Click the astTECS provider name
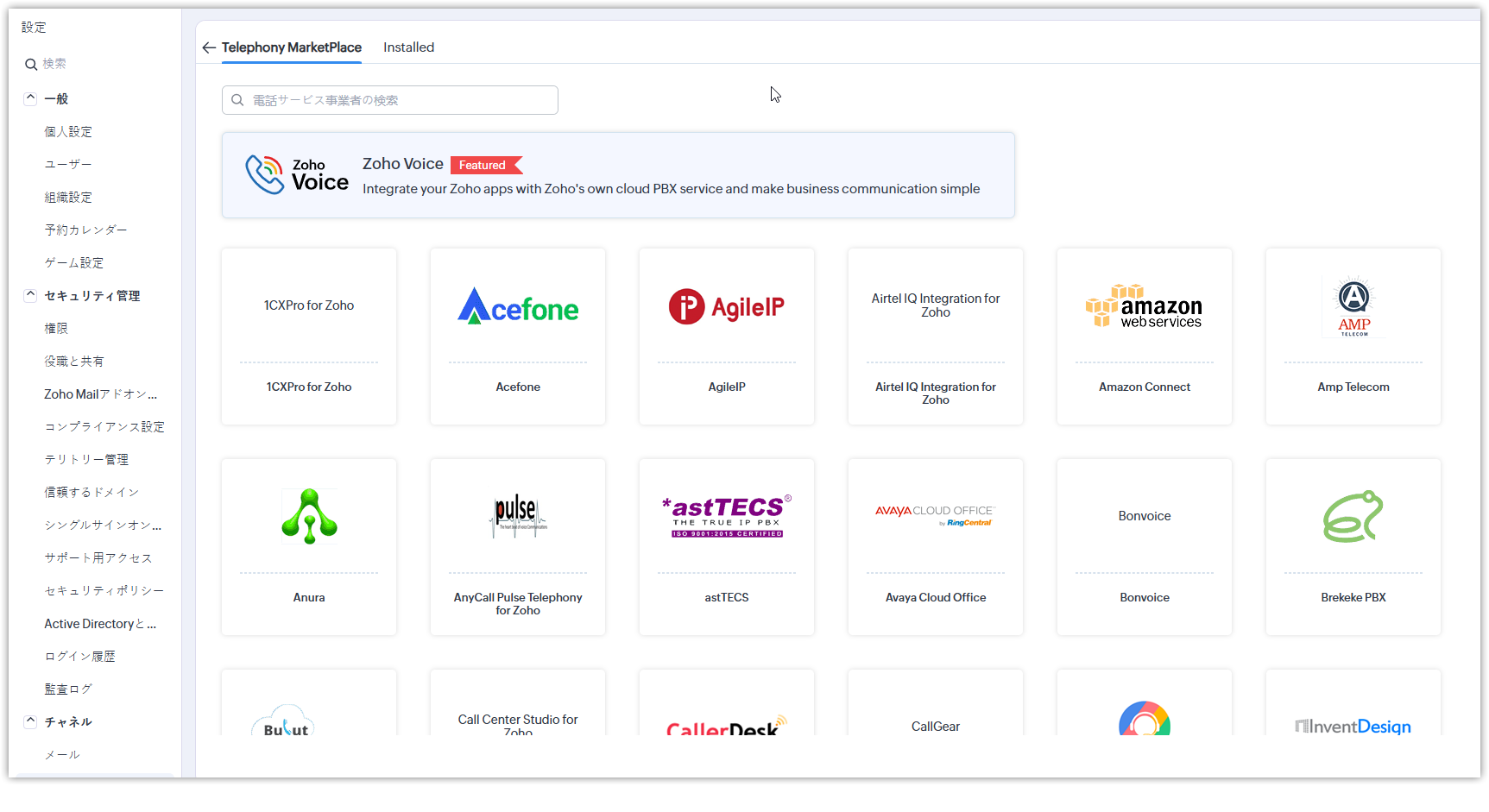This screenshot has height=812, width=1489. (727, 597)
